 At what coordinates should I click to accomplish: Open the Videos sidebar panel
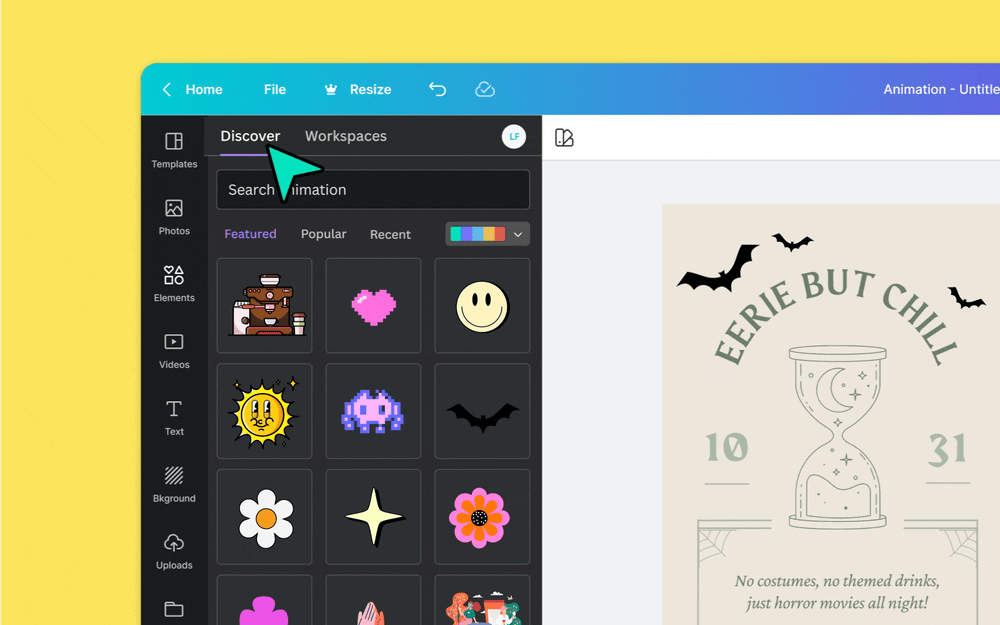coord(174,351)
